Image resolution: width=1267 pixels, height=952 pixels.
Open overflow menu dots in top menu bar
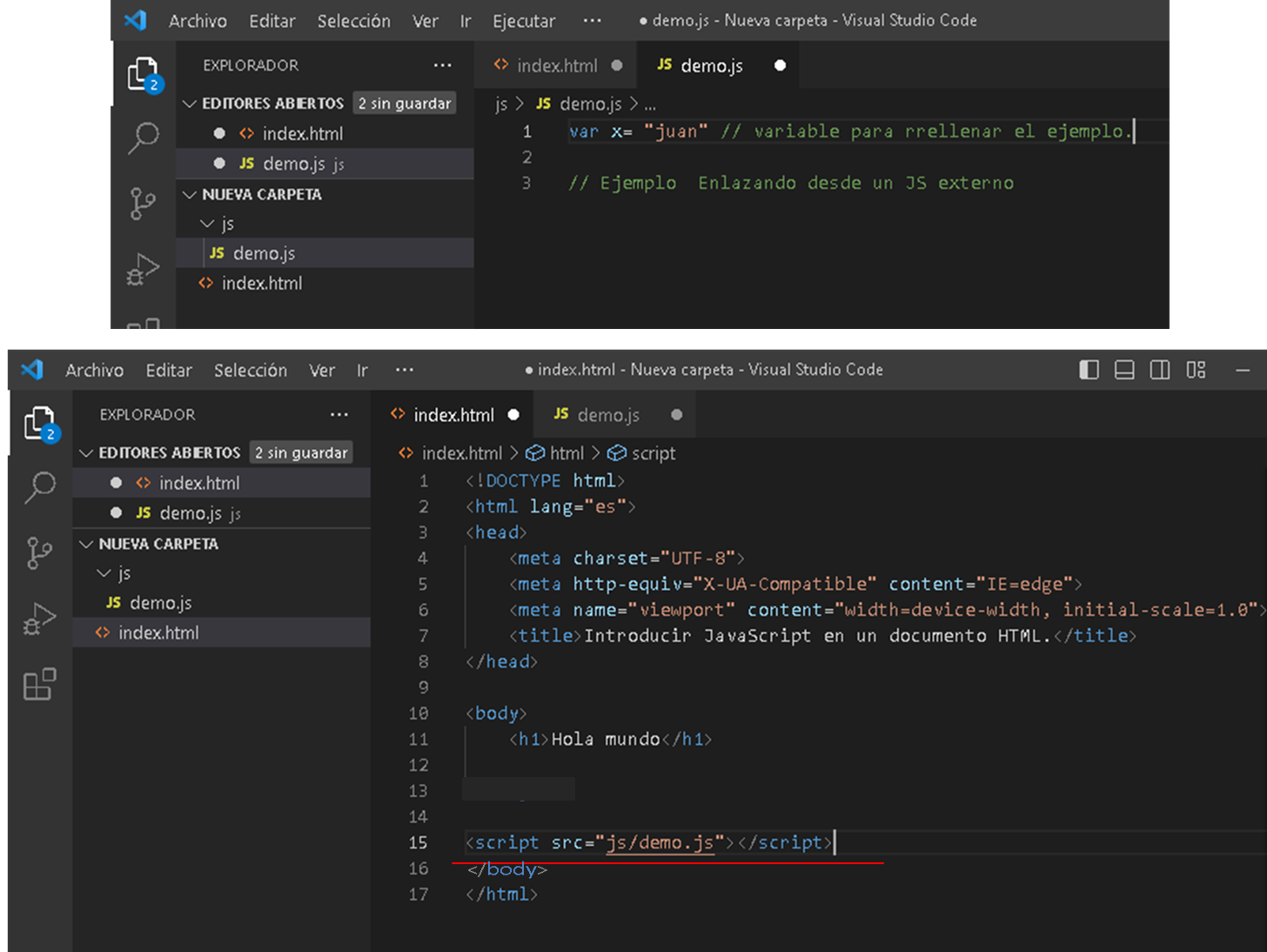coord(593,20)
